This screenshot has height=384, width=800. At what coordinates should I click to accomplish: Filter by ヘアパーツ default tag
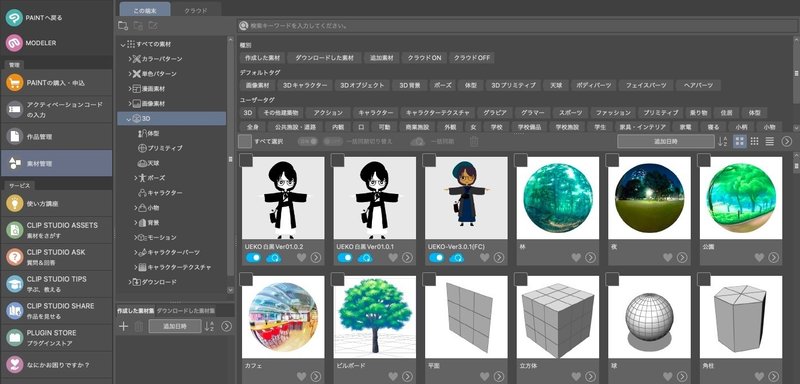click(698, 86)
